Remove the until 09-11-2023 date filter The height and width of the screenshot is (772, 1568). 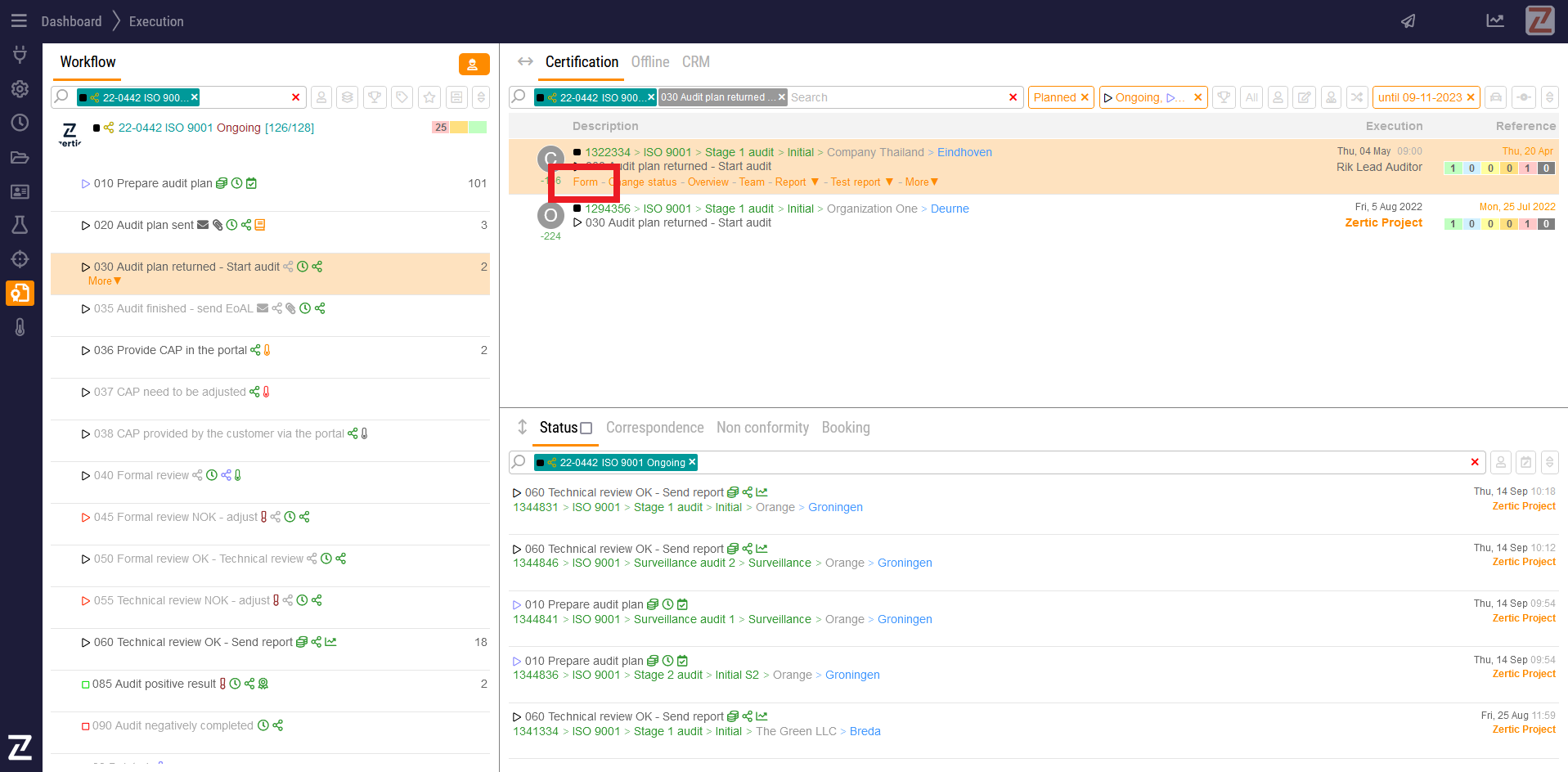(1471, 97)
